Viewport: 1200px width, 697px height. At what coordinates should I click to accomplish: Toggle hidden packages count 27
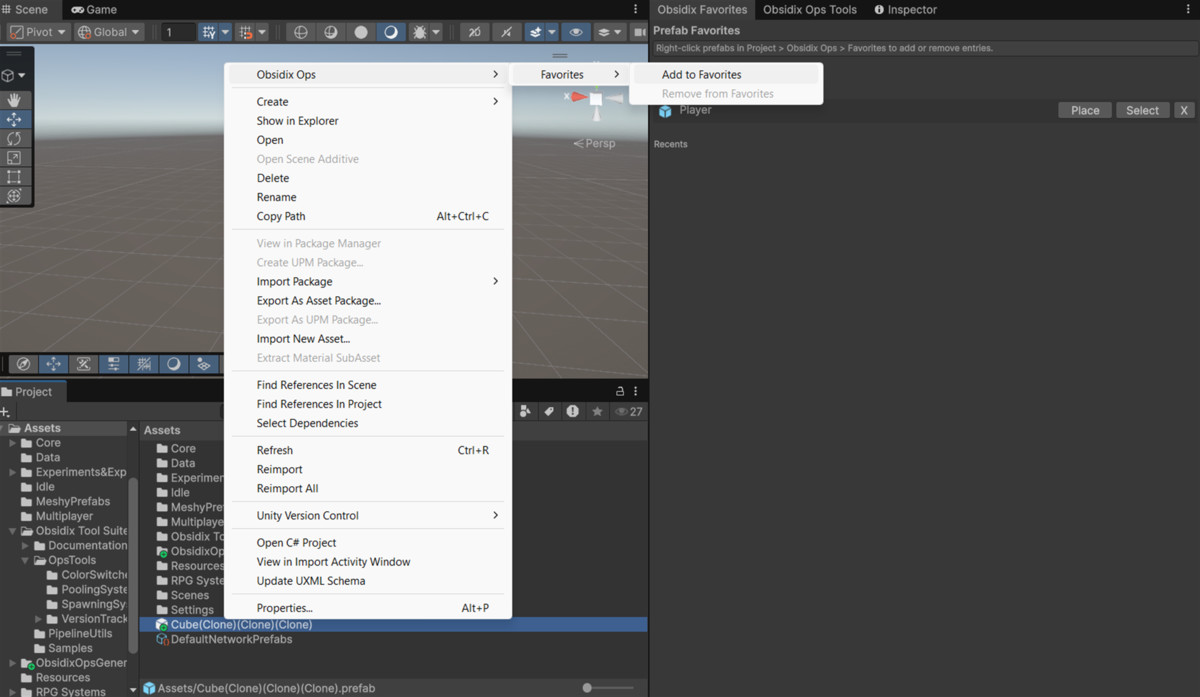tap(629, 411)
